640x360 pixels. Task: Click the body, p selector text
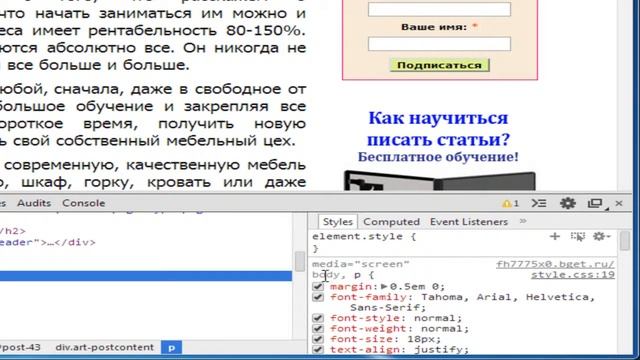click(x=337, y=275)
